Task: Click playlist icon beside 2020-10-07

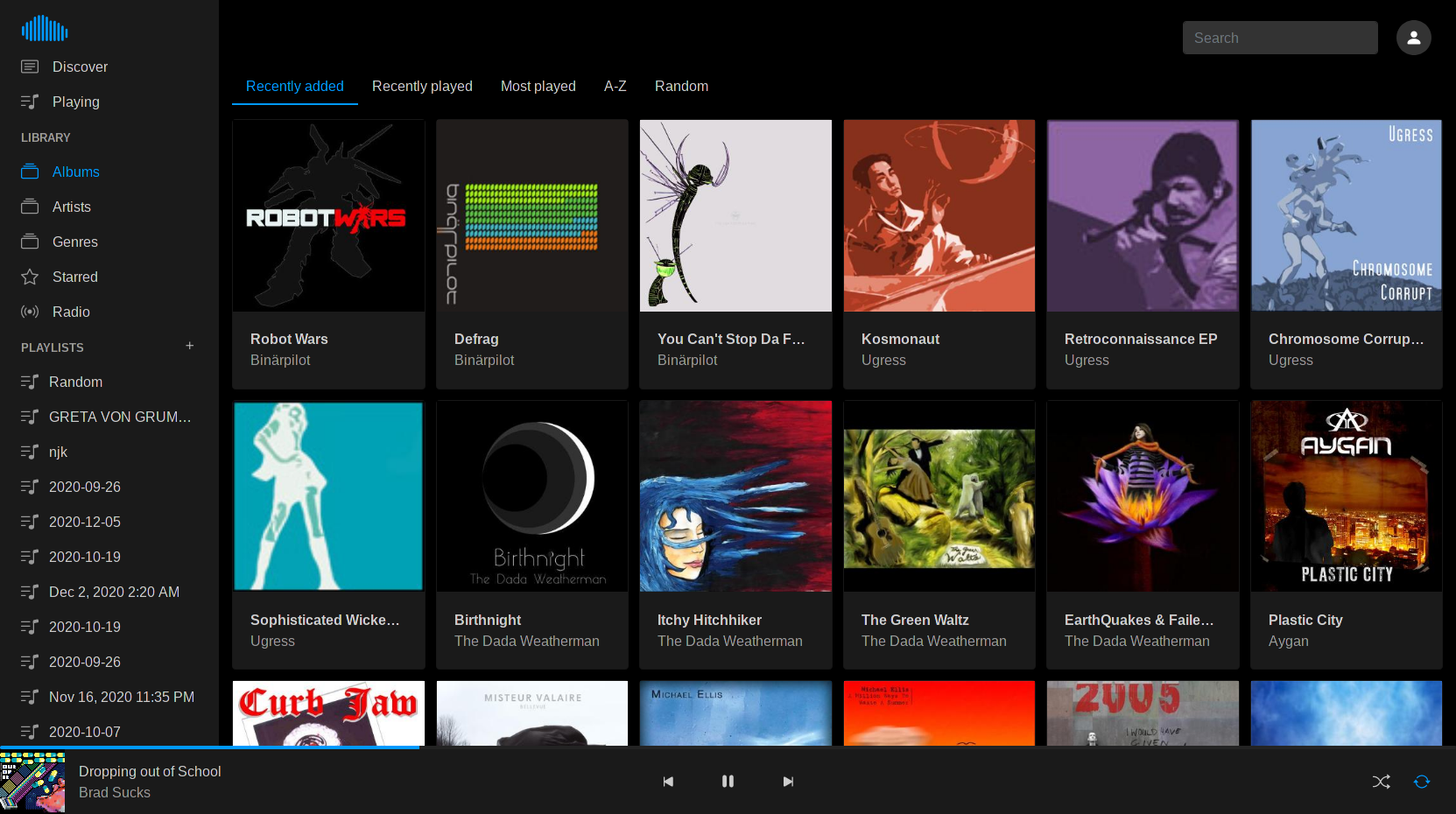Action: (30, 732)
